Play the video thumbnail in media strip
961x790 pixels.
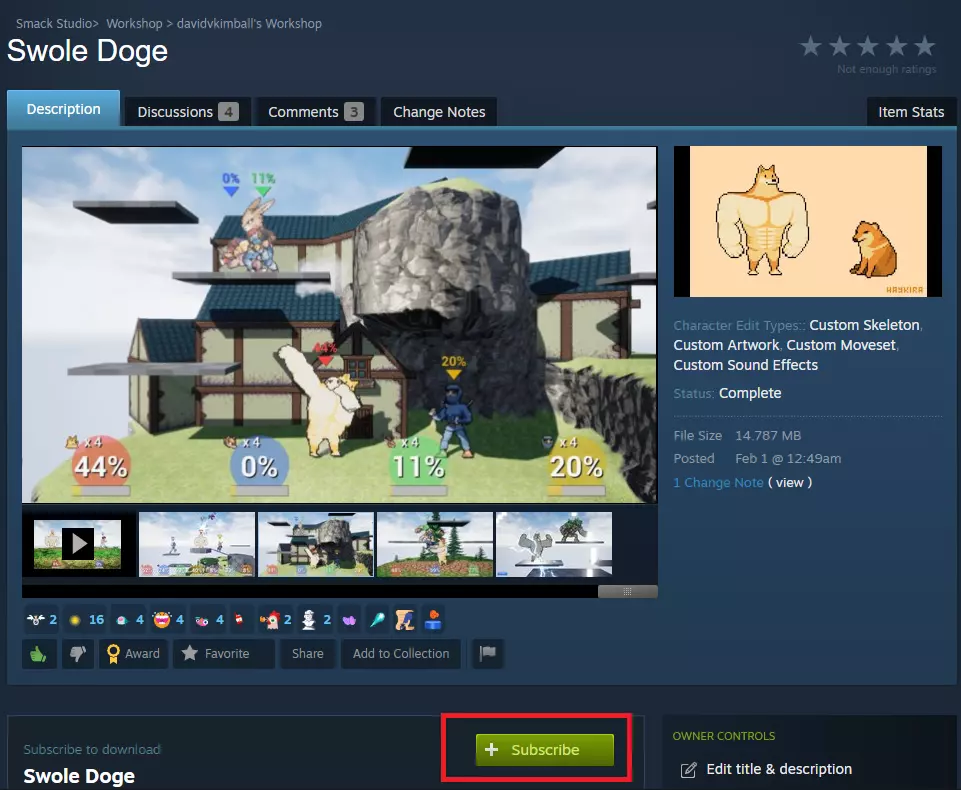coord(77,544)
